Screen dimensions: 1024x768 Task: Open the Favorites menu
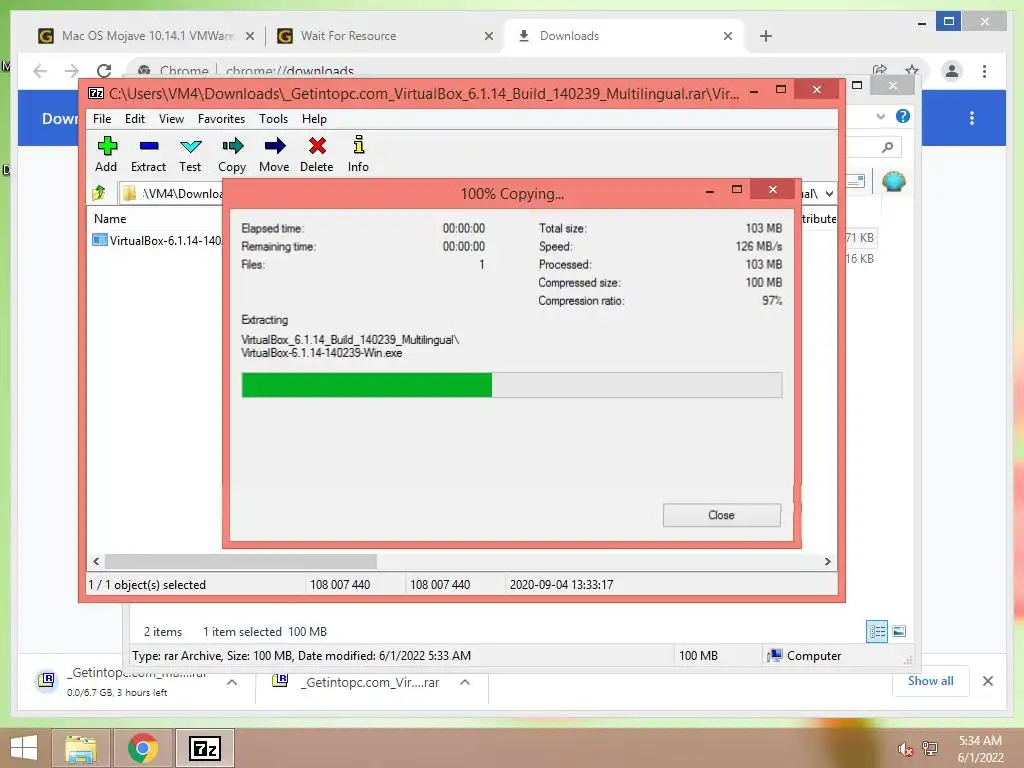click(221, 119)
